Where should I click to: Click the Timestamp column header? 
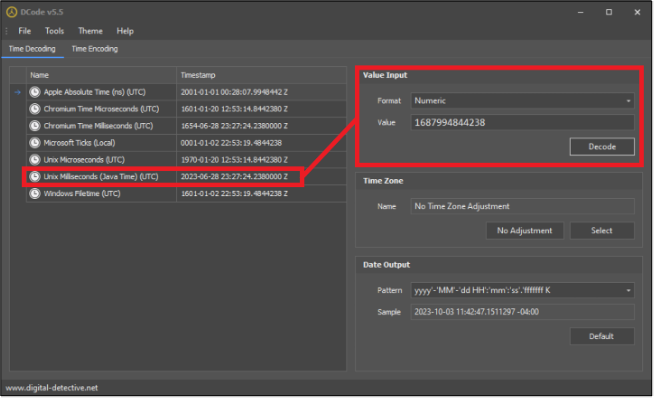coord(261,75)
